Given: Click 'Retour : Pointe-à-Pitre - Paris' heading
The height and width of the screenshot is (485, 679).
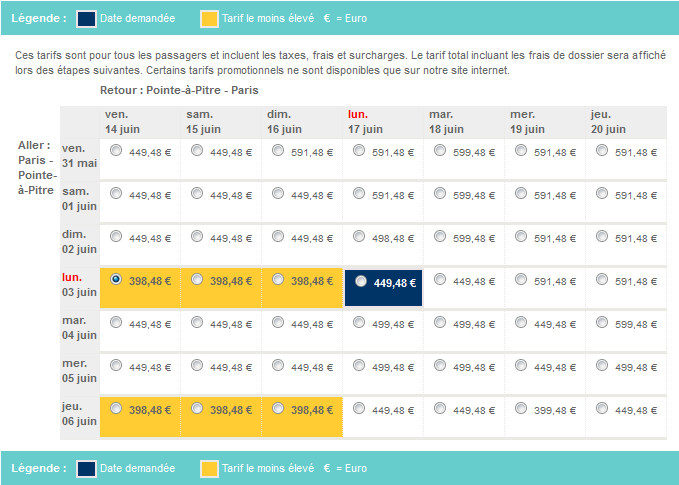Looking at the screenshot, I should click(179, 90).
